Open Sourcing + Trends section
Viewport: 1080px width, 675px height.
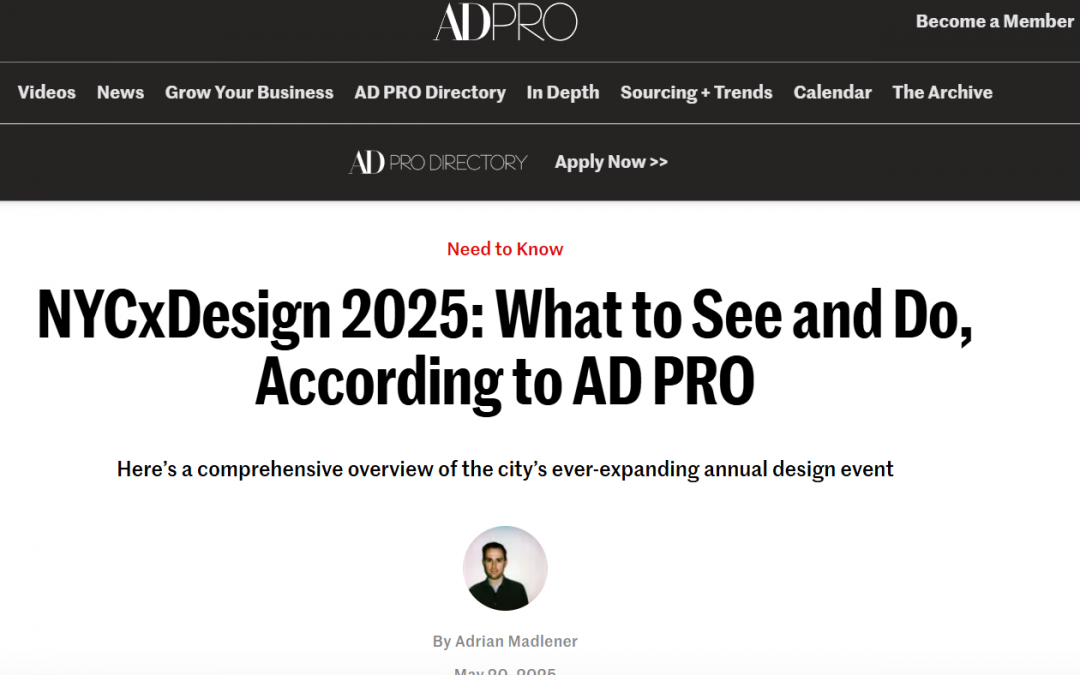696,92
